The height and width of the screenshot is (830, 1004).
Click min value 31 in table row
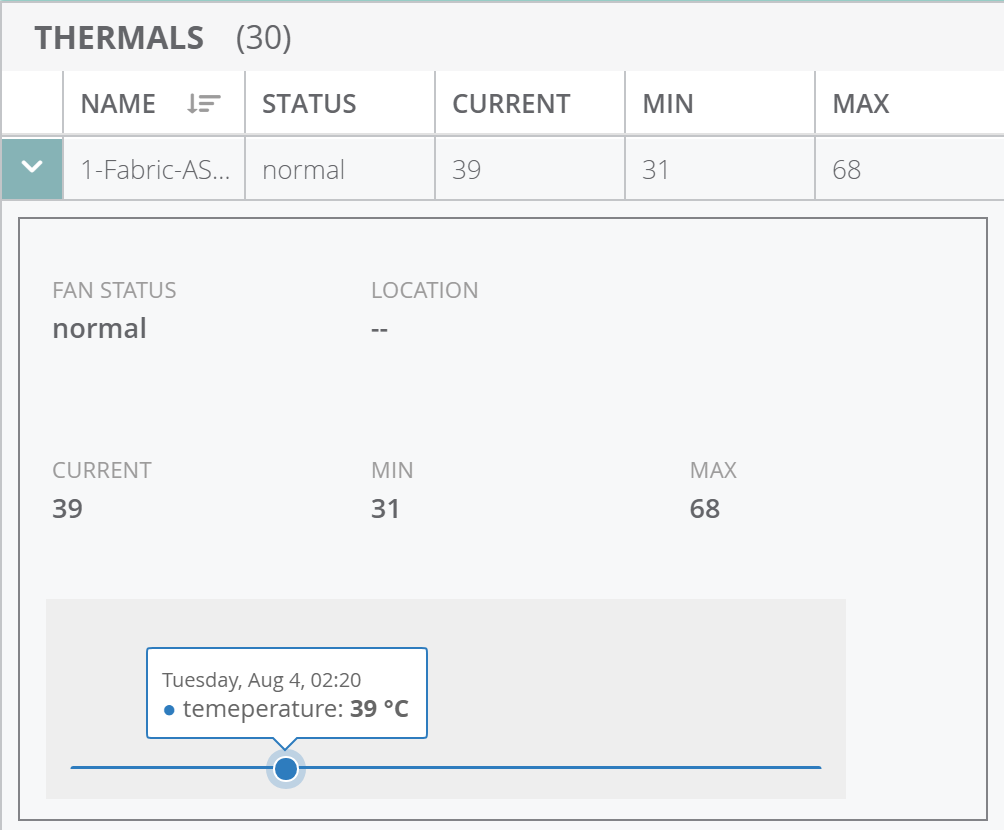[656, 170]
